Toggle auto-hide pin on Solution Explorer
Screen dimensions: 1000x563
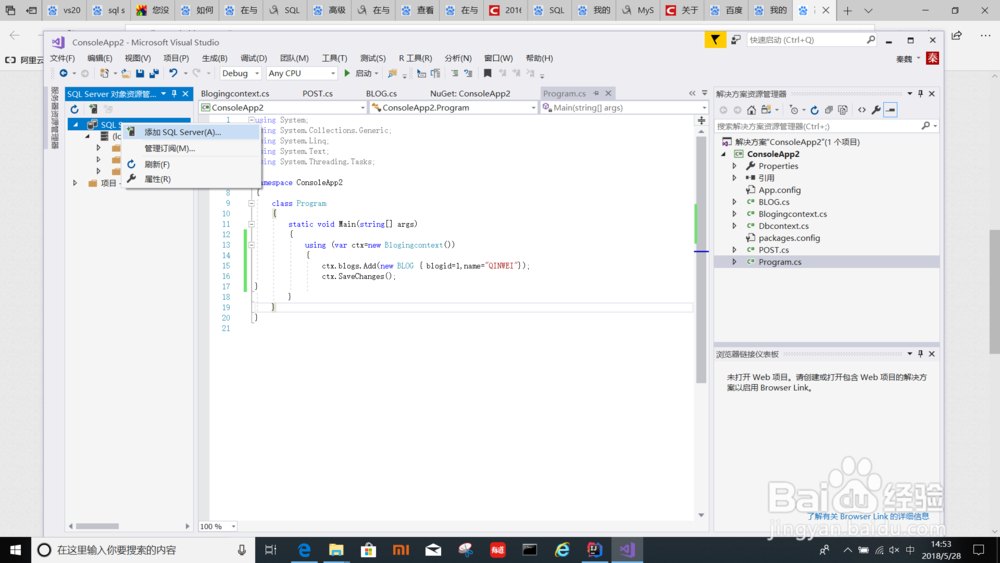[920, 94]
